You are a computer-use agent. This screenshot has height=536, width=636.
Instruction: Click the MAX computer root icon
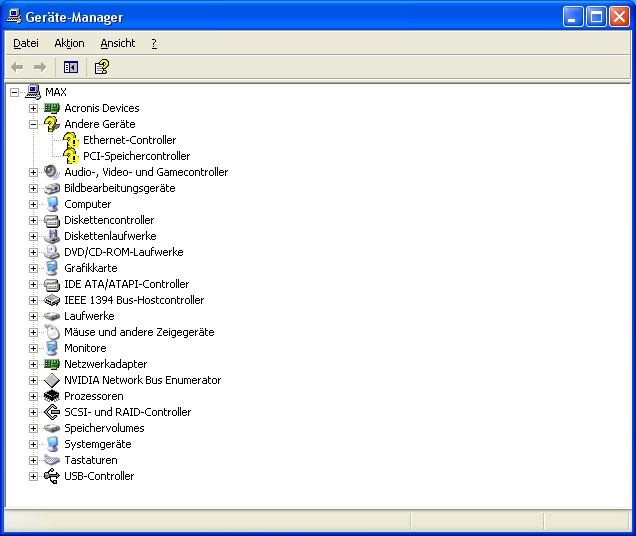[x=33, y=92]
